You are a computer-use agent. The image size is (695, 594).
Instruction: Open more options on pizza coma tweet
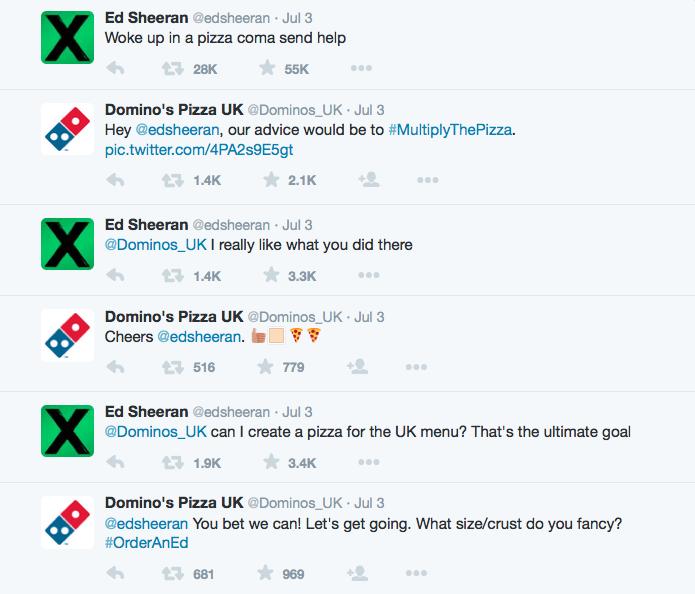(361, 68)
